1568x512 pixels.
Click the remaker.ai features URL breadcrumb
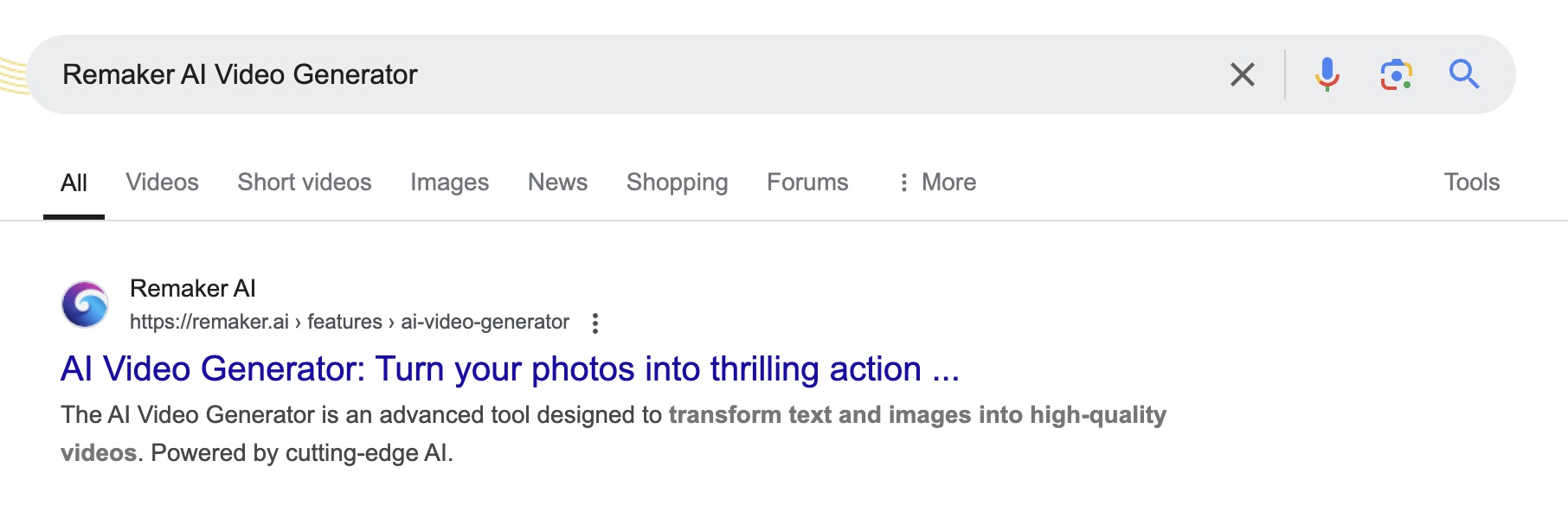(x=349, y=322)
